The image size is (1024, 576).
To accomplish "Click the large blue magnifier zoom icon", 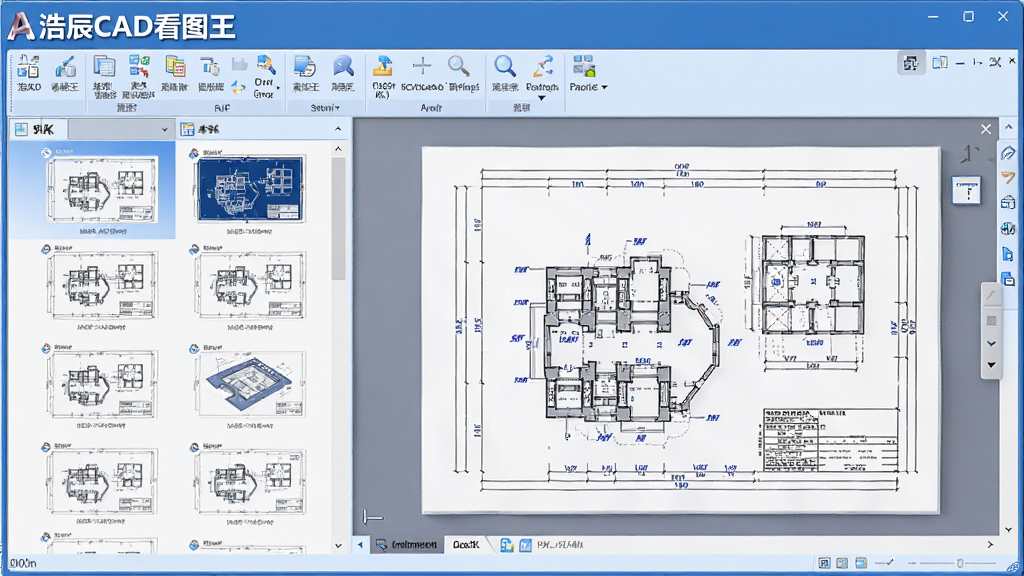I will (505, 67).
